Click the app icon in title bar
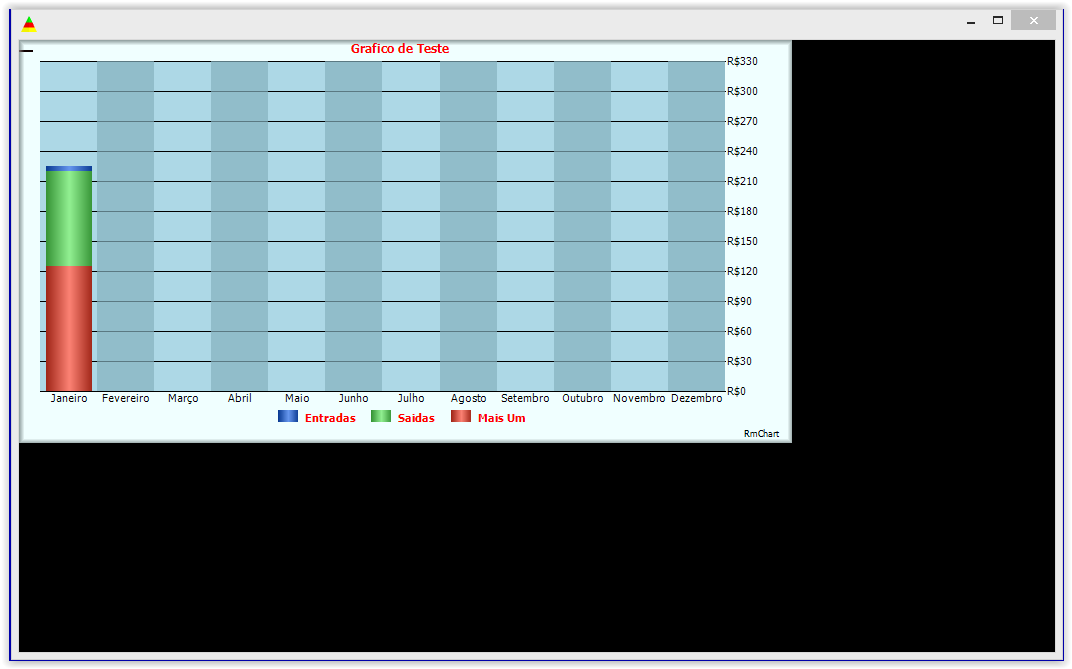Screen dimensions: 1072x669 tap(29, 25)
